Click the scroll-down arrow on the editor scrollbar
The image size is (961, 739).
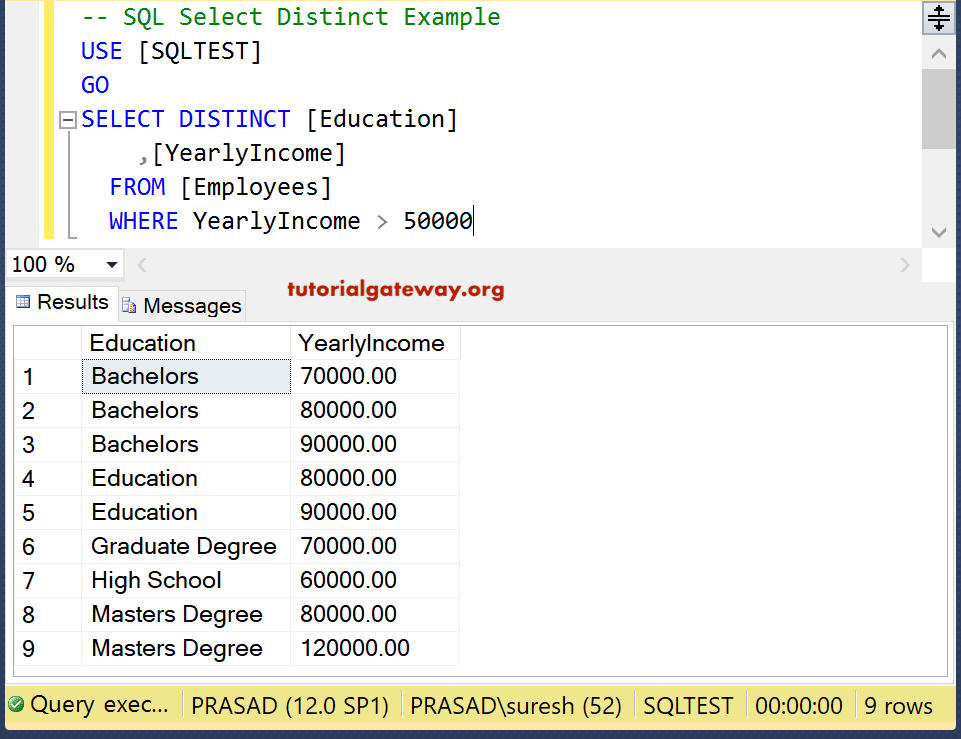coord(938,232)
